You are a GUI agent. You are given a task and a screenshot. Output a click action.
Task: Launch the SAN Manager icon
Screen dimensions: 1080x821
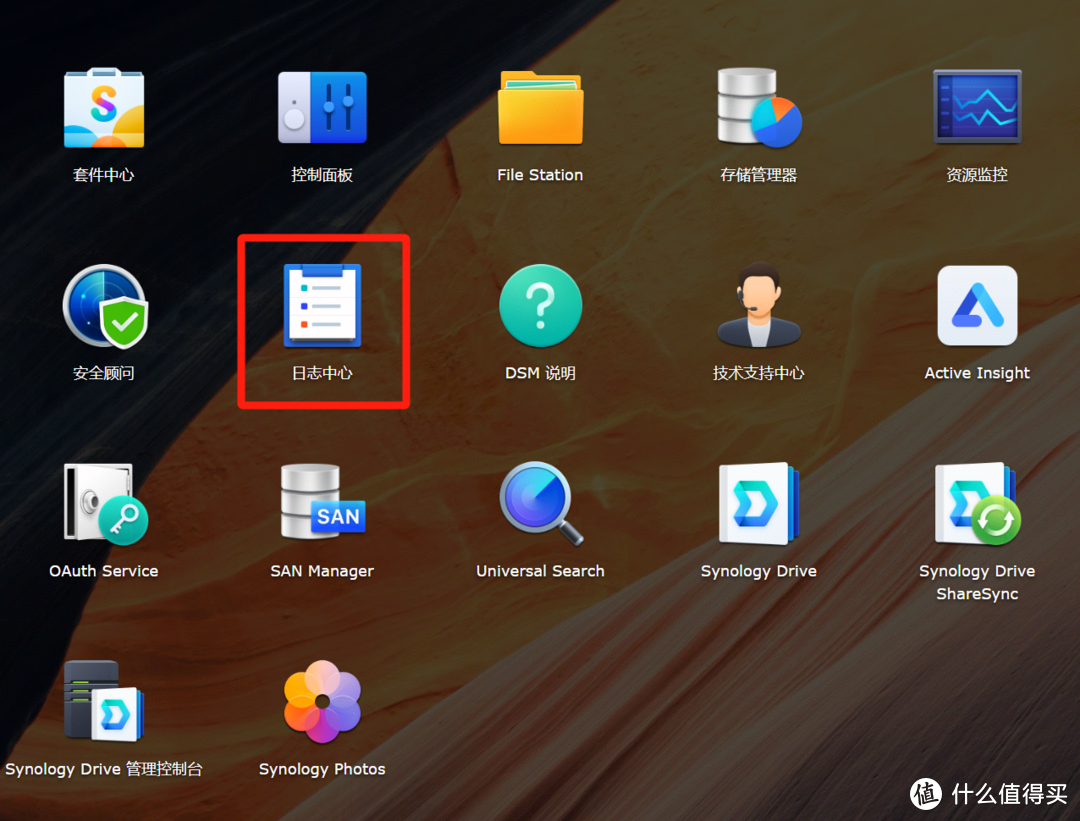click(322, 501)
